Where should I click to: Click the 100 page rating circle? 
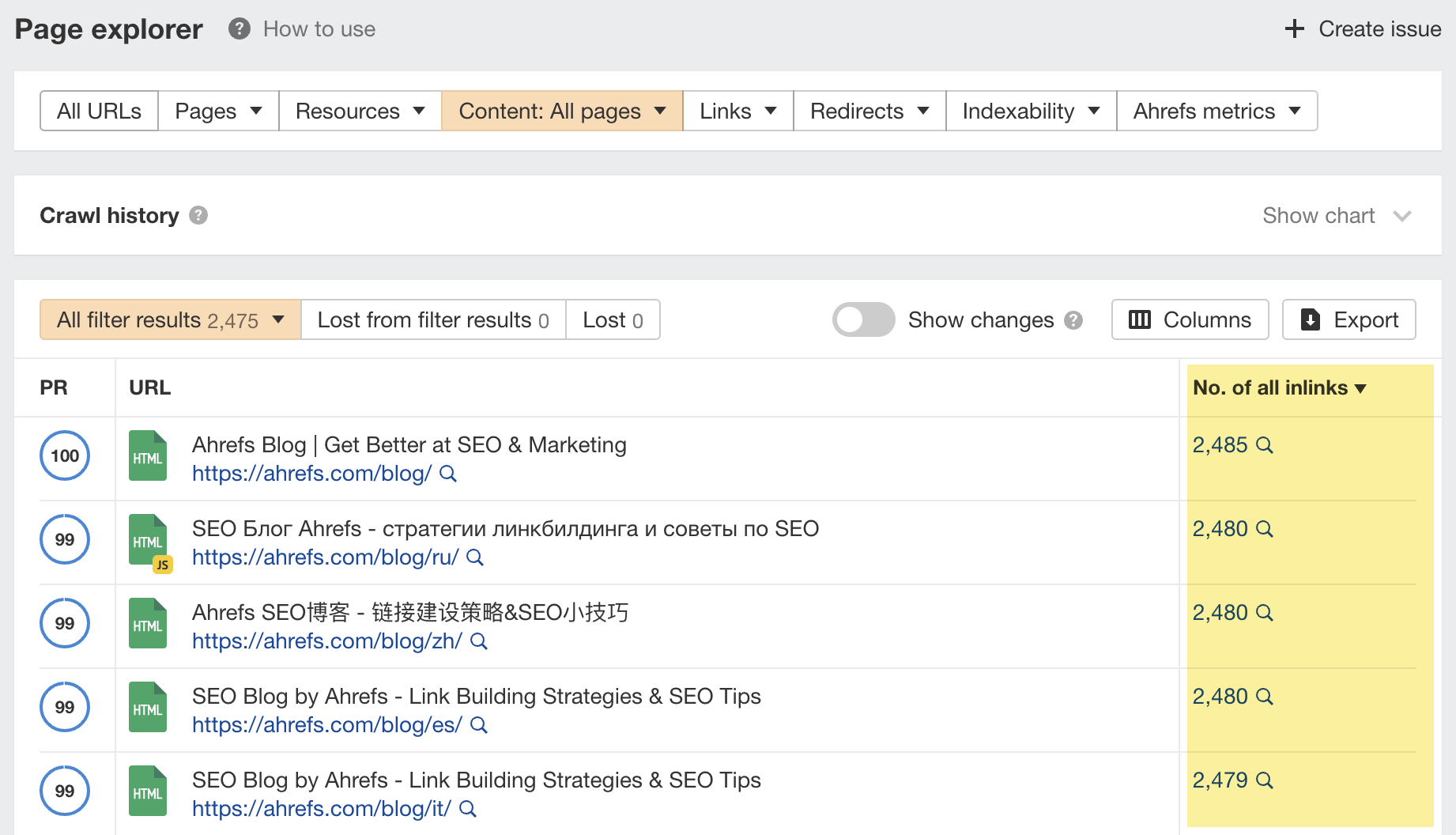[64, 455]
